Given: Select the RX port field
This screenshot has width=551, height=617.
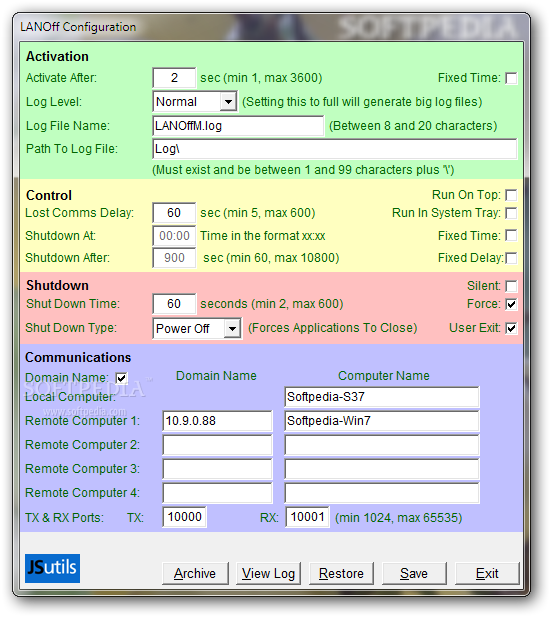Looking at the screenshot, I should click(x=307, y=517).
